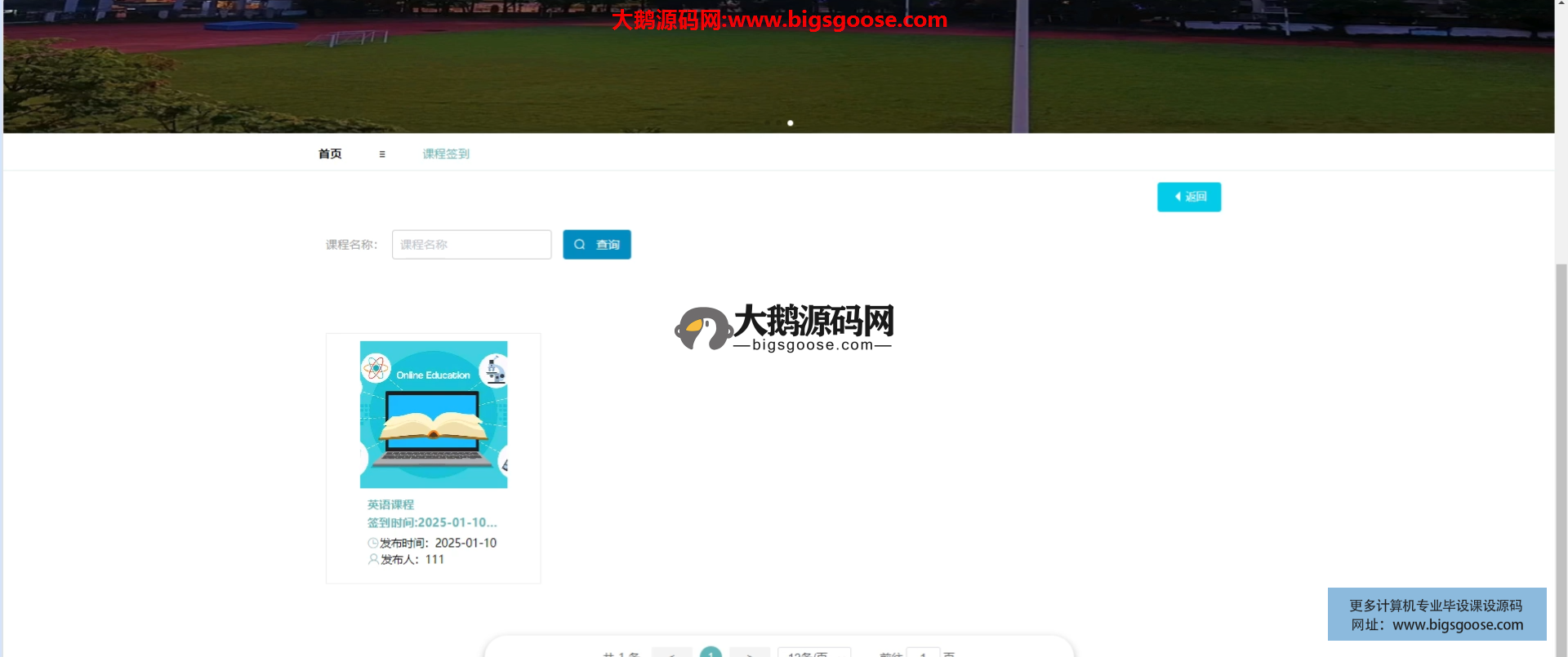Viewport: 1568px width, 657px height.
Task: Select the 课程签到 breadcrumb item
Action: pyautogui.click(x=446, y=154)
